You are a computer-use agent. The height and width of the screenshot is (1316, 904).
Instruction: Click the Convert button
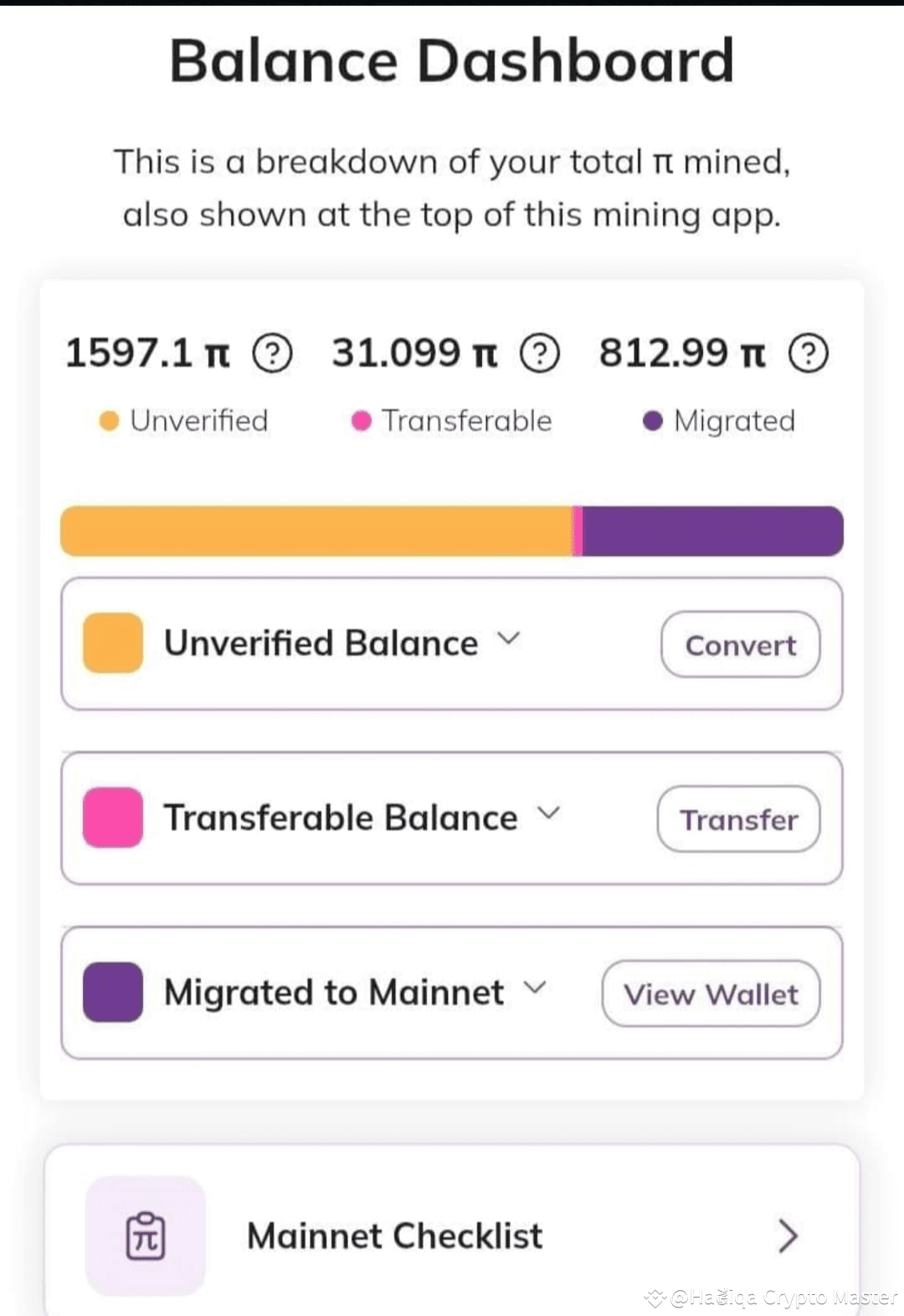[x=741, y=645]
